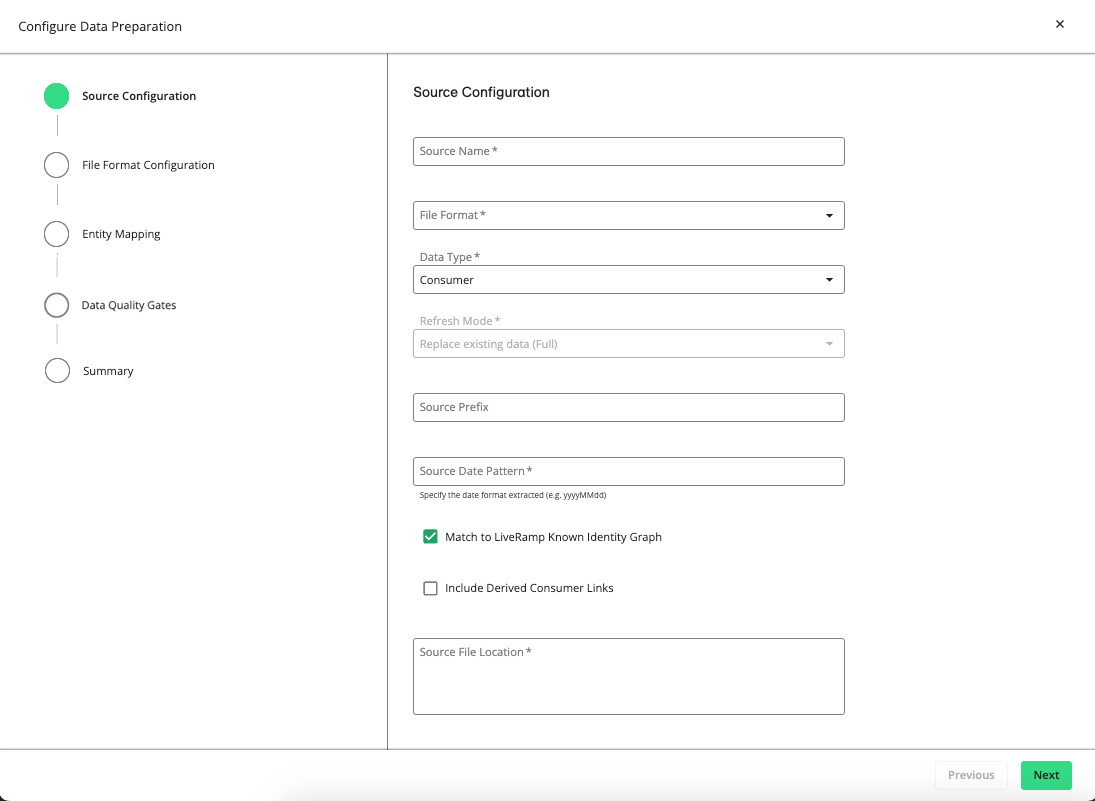The image size is (1095, 801).
Task: Focus the Source Date Pattern field
Action: click(x=629, y=471)
